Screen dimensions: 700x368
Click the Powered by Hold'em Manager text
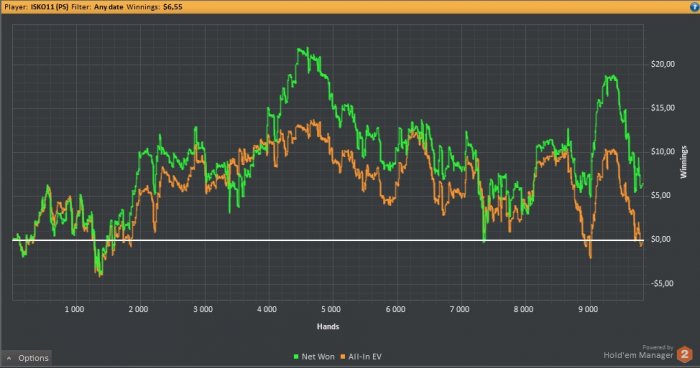pos(638,352)
